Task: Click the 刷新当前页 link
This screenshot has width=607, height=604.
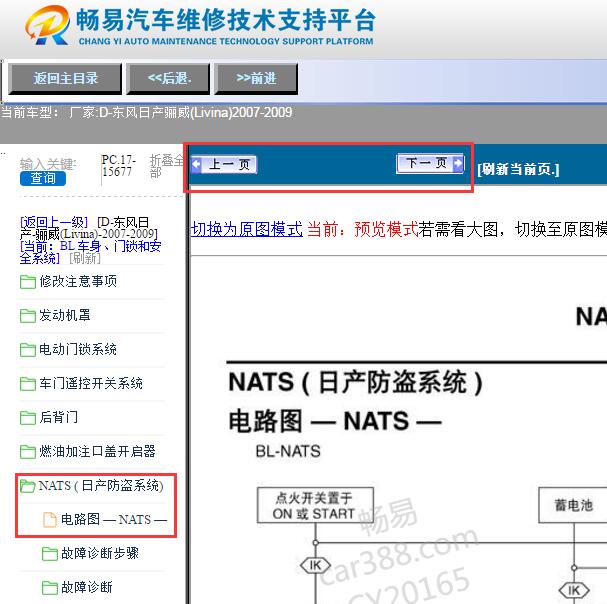Action: (x=518, y=169)
